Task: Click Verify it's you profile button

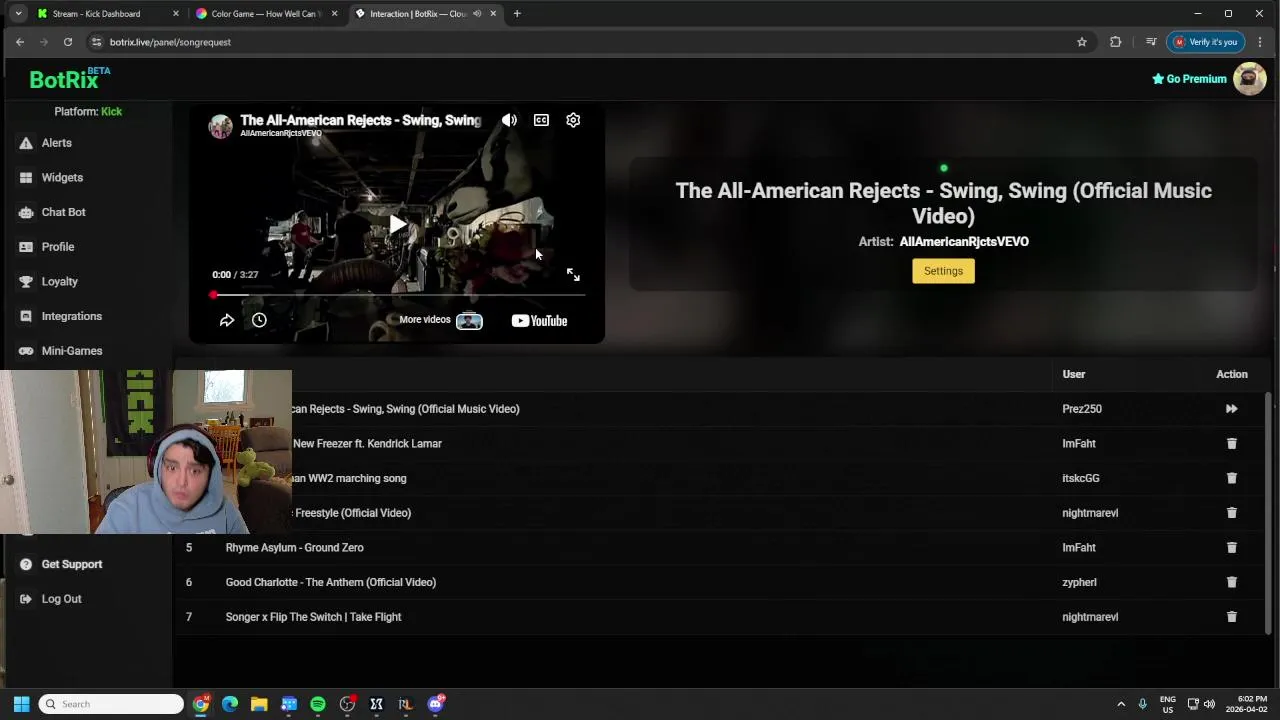Action: coord(1205,42)
